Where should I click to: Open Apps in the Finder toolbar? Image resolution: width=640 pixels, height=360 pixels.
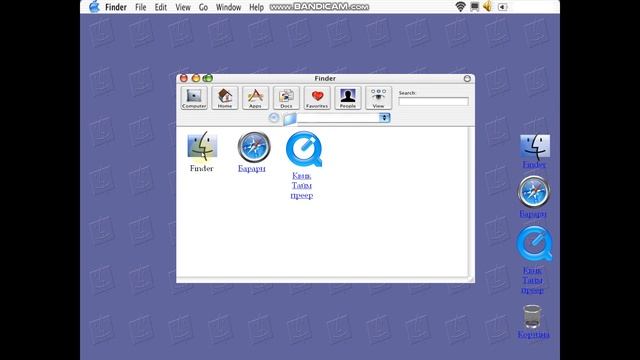click(x=255, y=98)
